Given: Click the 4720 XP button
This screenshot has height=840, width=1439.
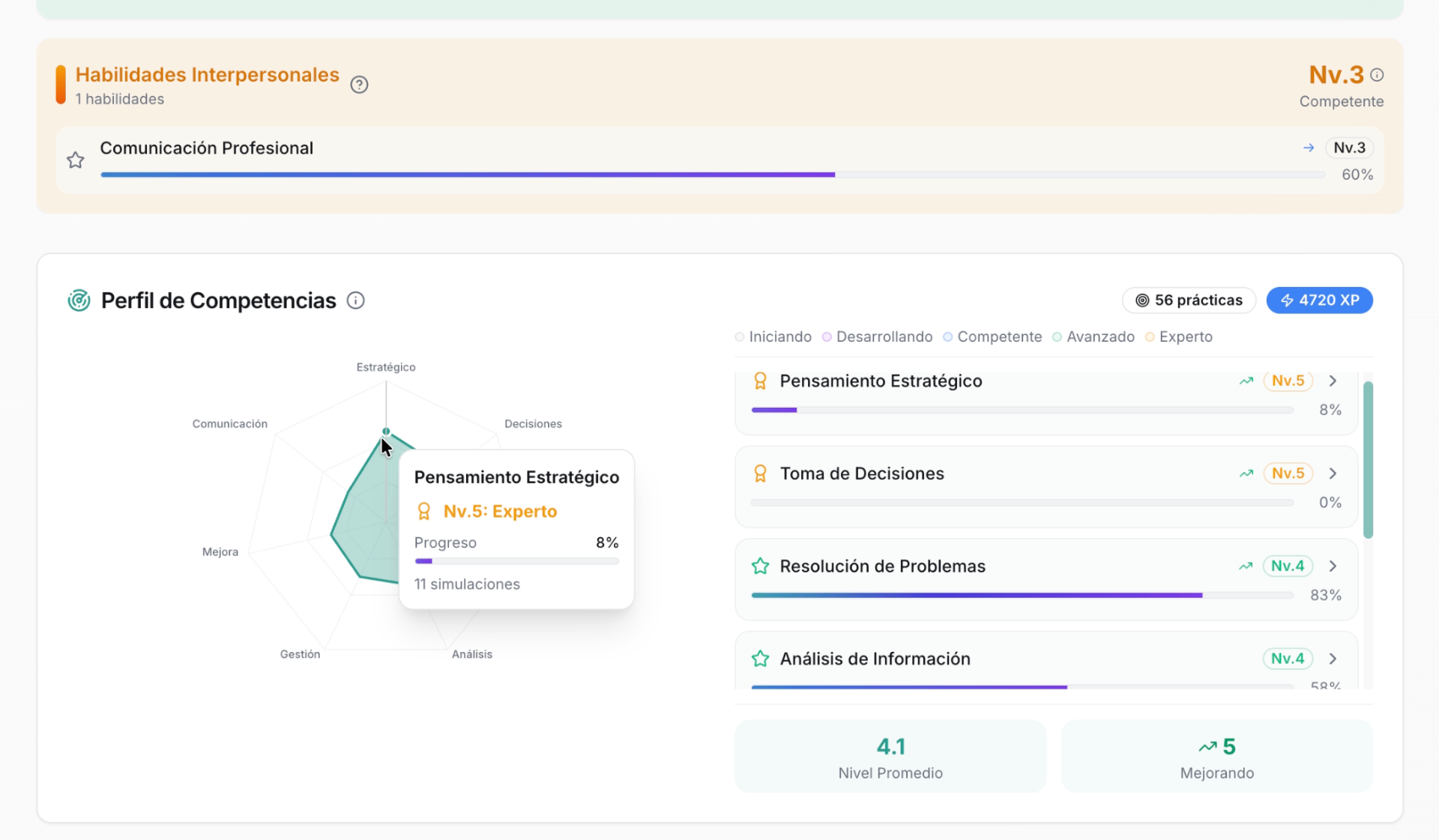Looking at the screenshot, I should pyautogui.click(x=1319, y=300).
